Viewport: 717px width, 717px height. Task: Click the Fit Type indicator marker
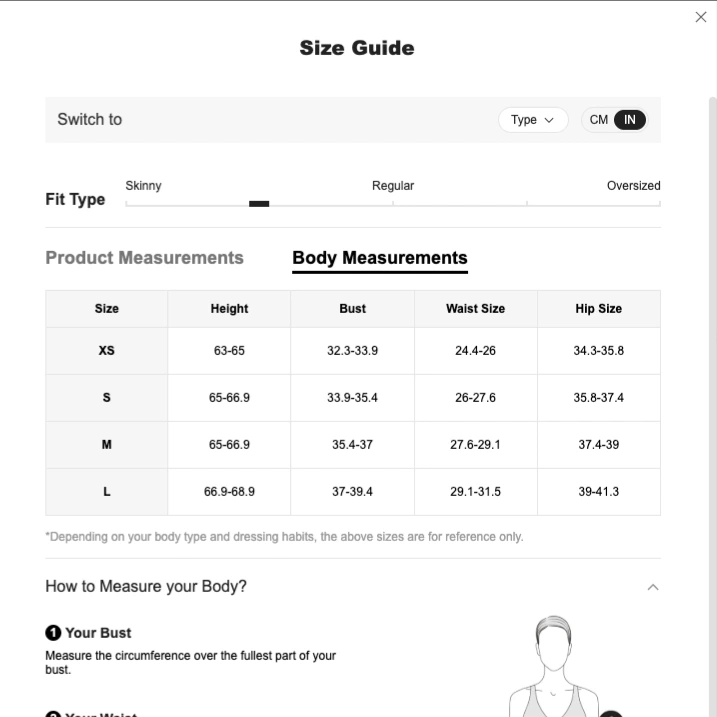(259, 204)
